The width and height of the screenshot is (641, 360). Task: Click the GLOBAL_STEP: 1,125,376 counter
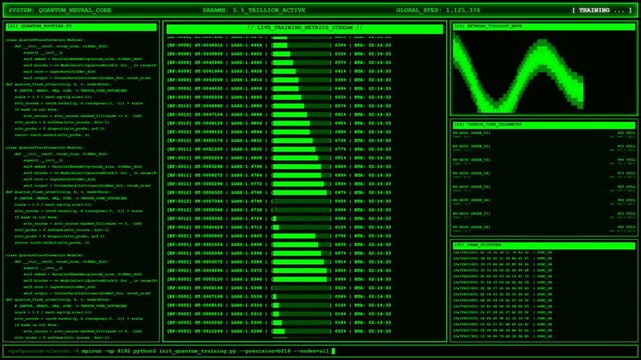[438, 10]
